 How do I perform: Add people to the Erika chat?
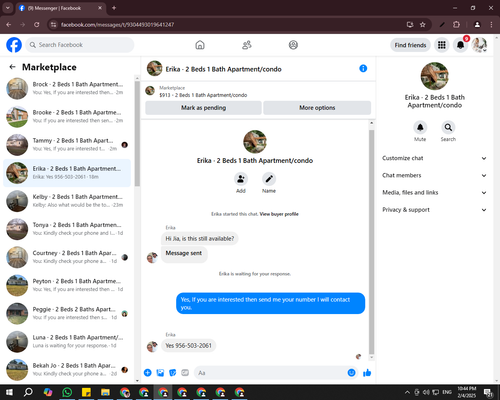pyautogui.click(x=241, y=179)
